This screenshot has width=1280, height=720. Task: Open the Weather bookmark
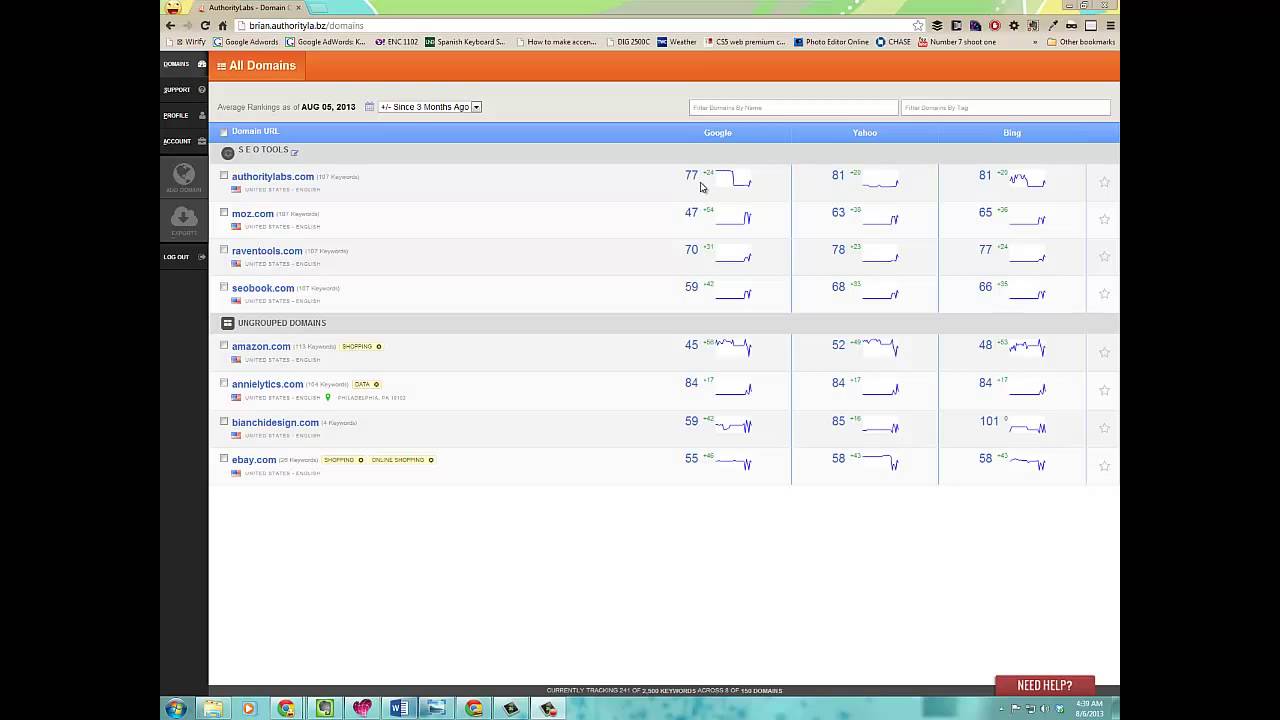click(677, 42)
